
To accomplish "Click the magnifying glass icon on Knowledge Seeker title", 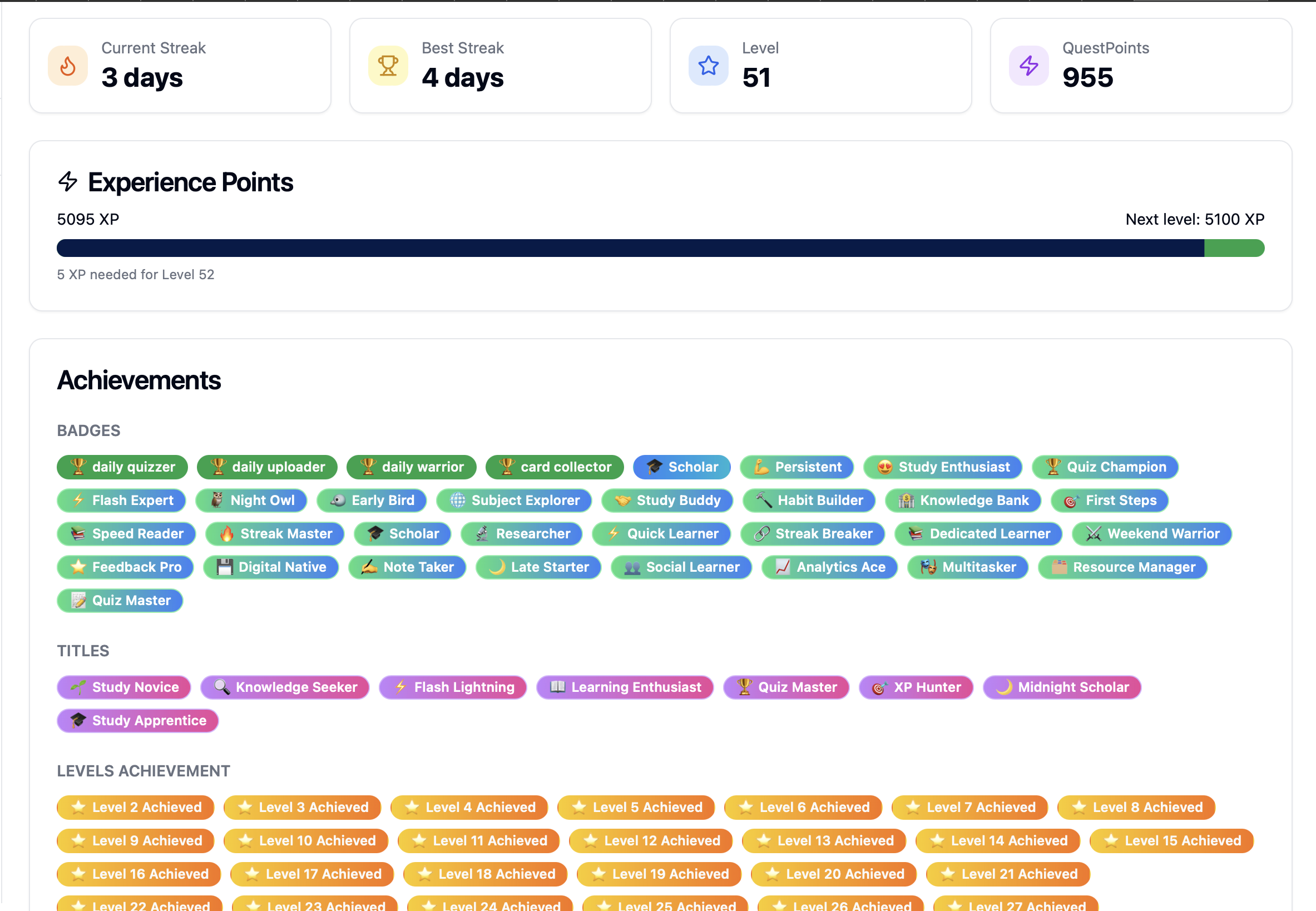I will pos(221,687).
